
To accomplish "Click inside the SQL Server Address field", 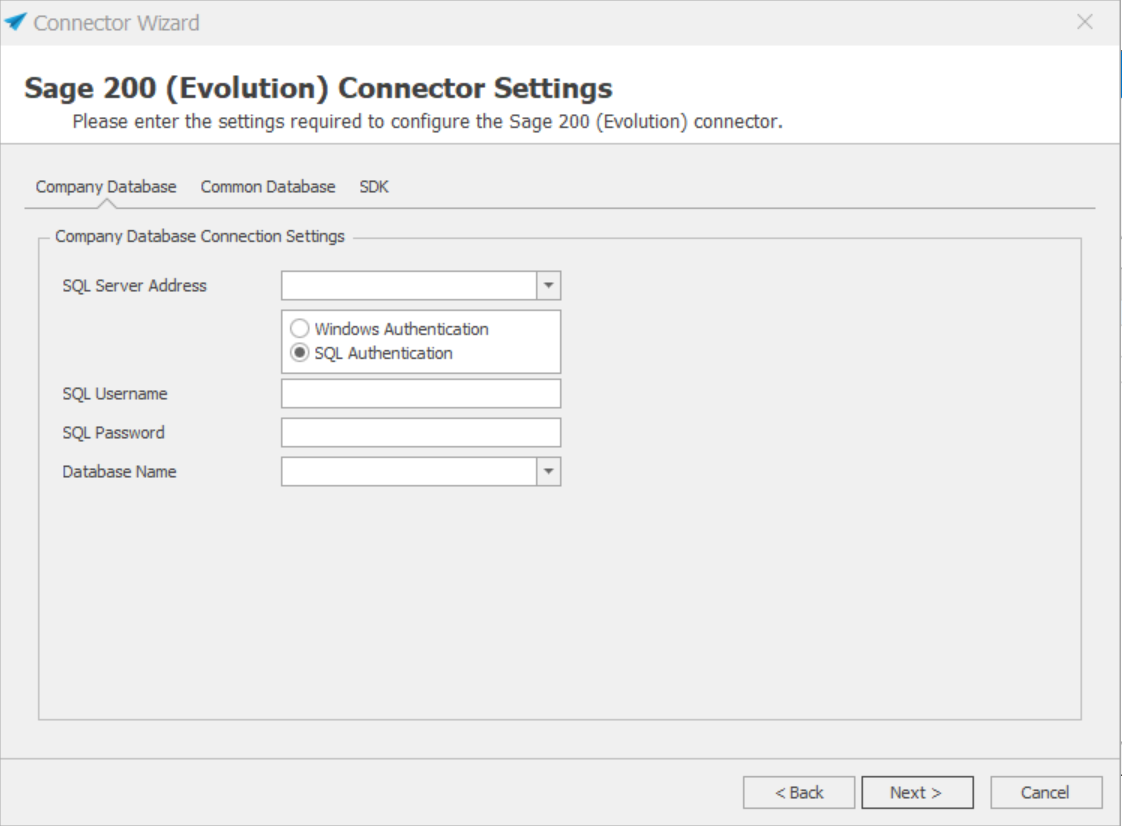I will tap(409, 286).
